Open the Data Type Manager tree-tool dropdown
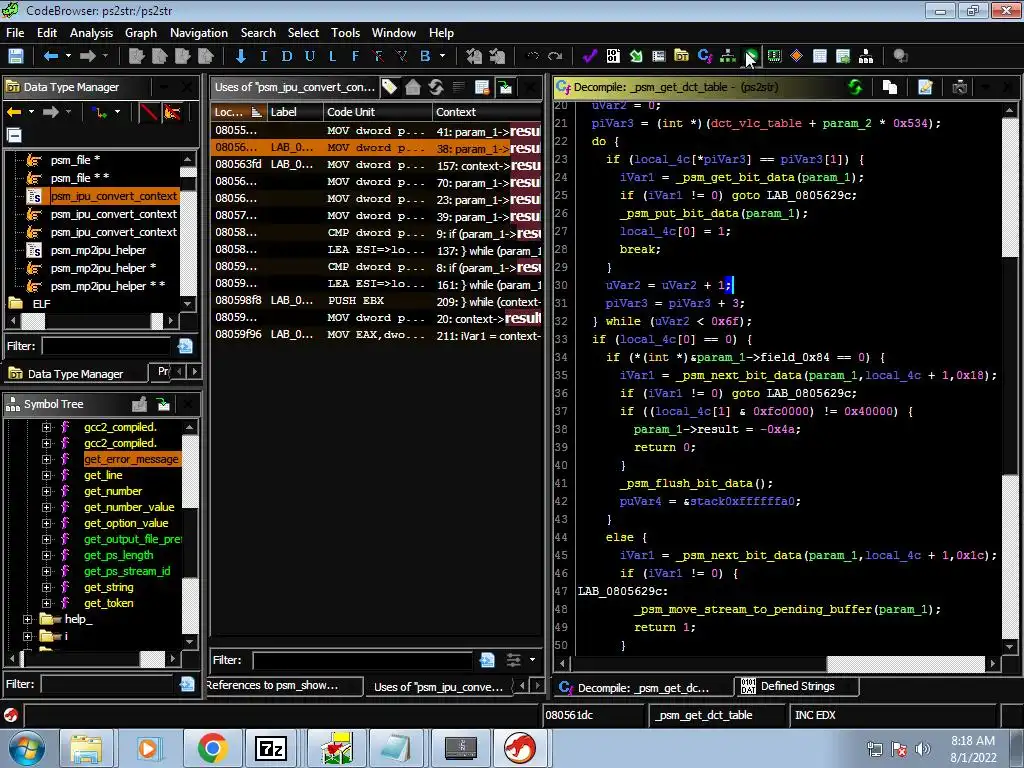 117,112
